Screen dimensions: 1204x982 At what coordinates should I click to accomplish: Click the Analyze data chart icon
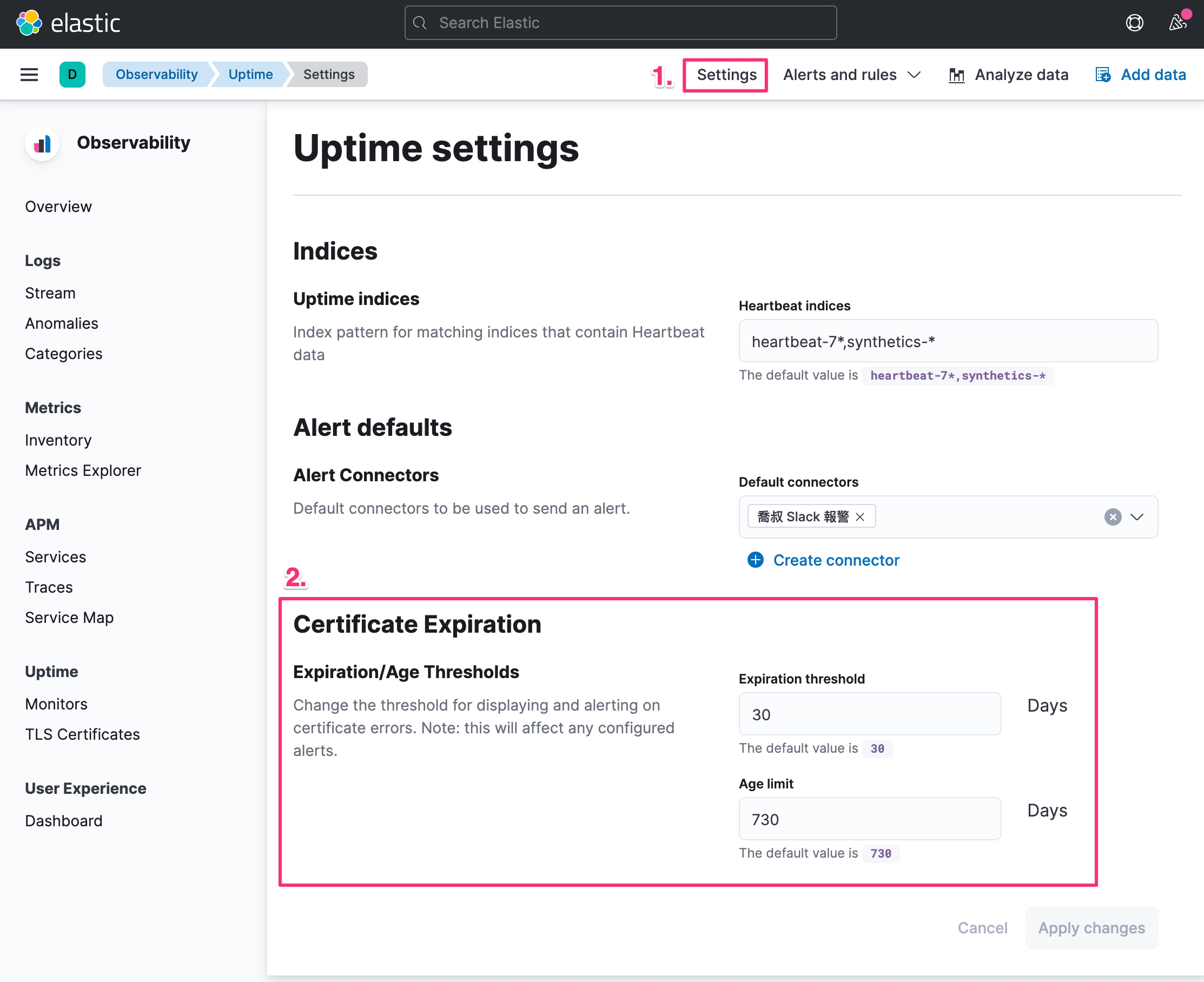957,75
